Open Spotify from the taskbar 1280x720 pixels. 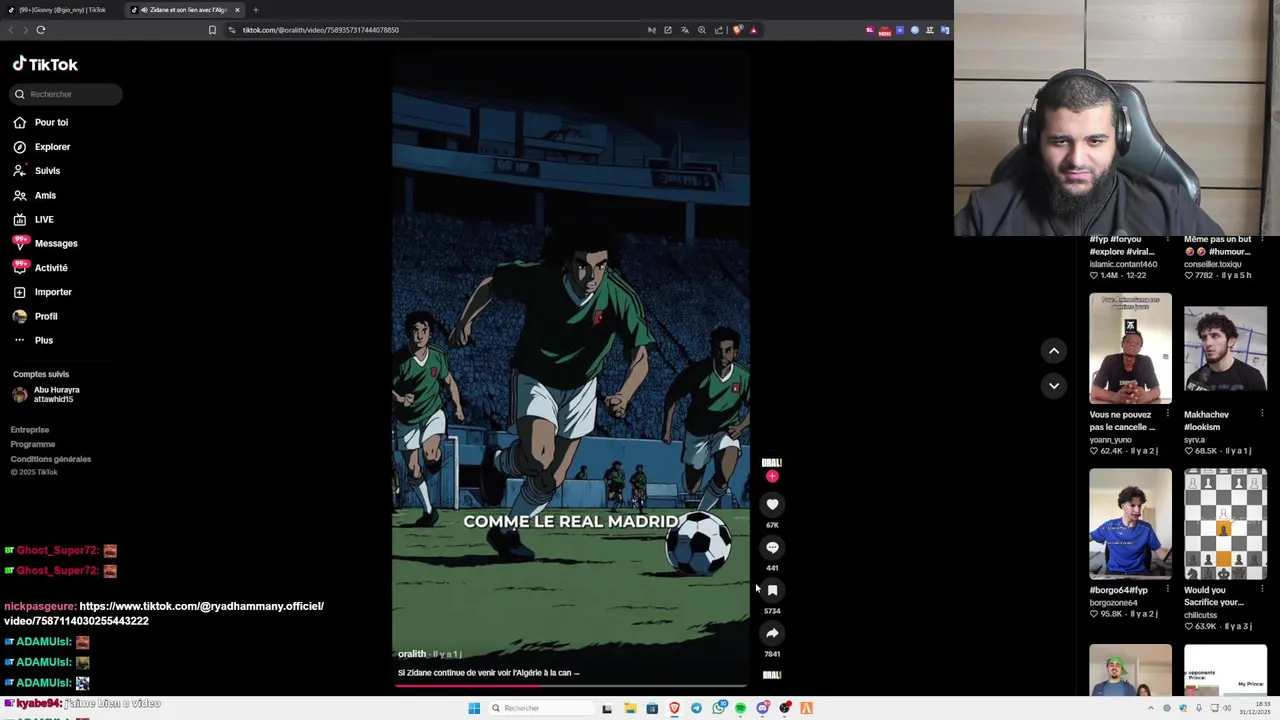click(741, 708)
